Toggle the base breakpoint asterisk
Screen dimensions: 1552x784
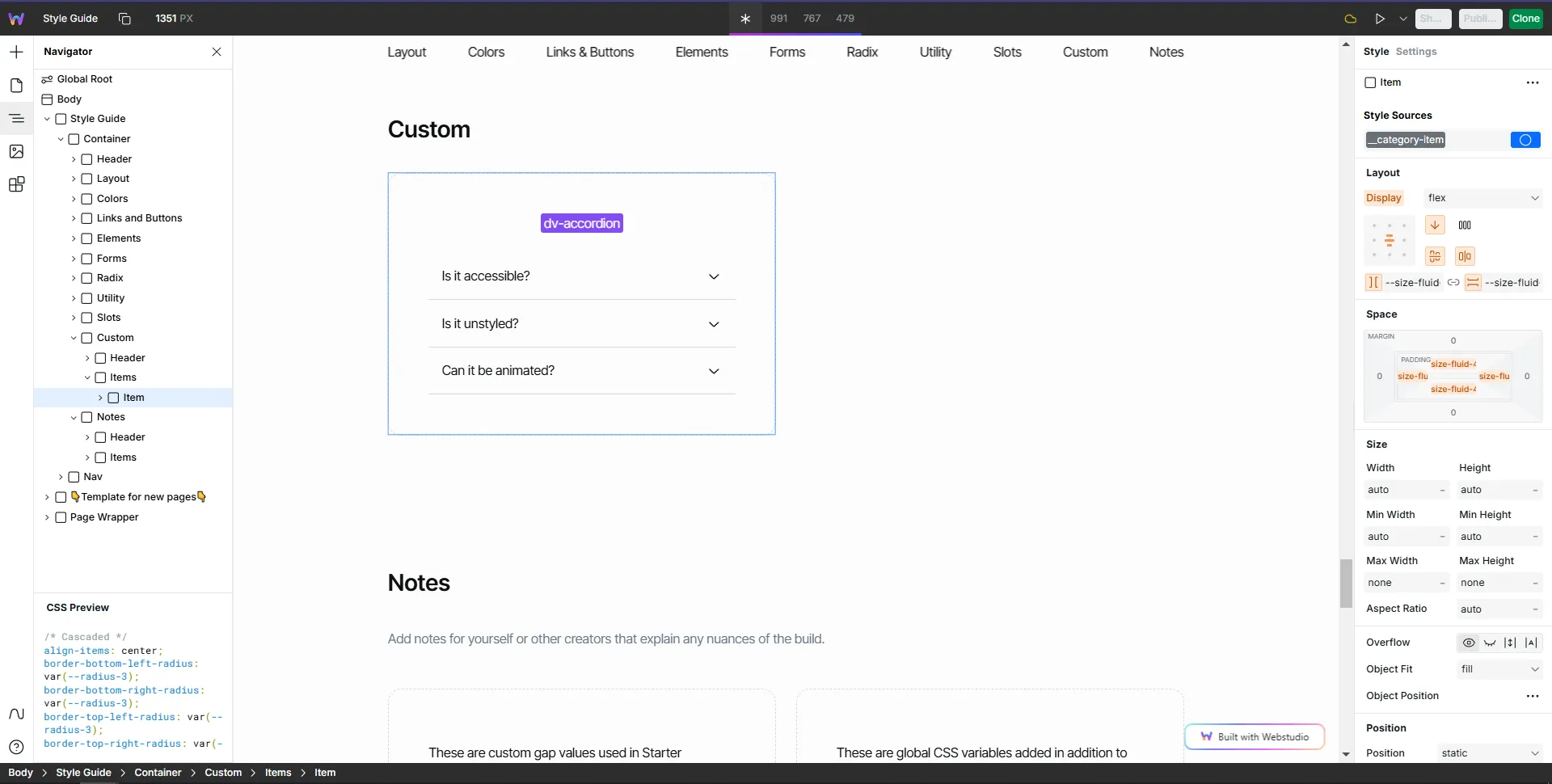[745, 19]
